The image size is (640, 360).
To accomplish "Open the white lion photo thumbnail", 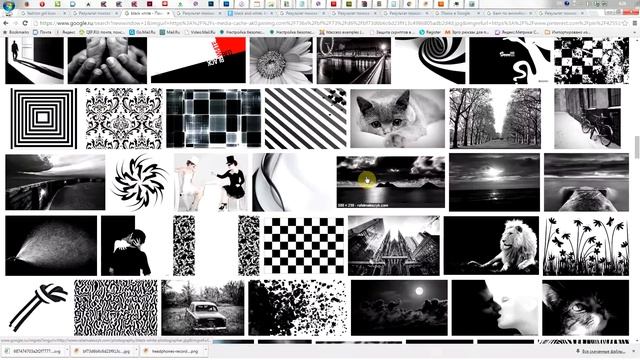I will (x=491, y=246).
